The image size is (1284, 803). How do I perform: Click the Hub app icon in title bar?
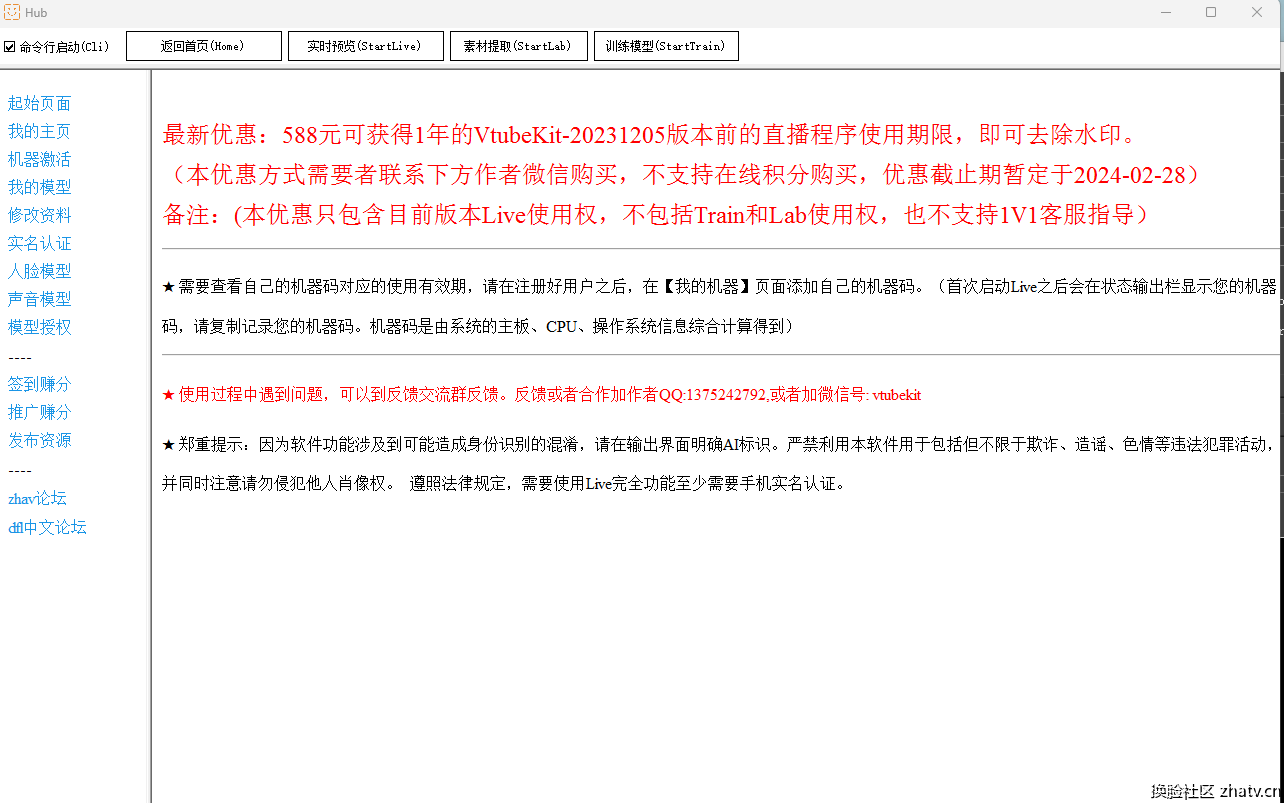point(12,12)
